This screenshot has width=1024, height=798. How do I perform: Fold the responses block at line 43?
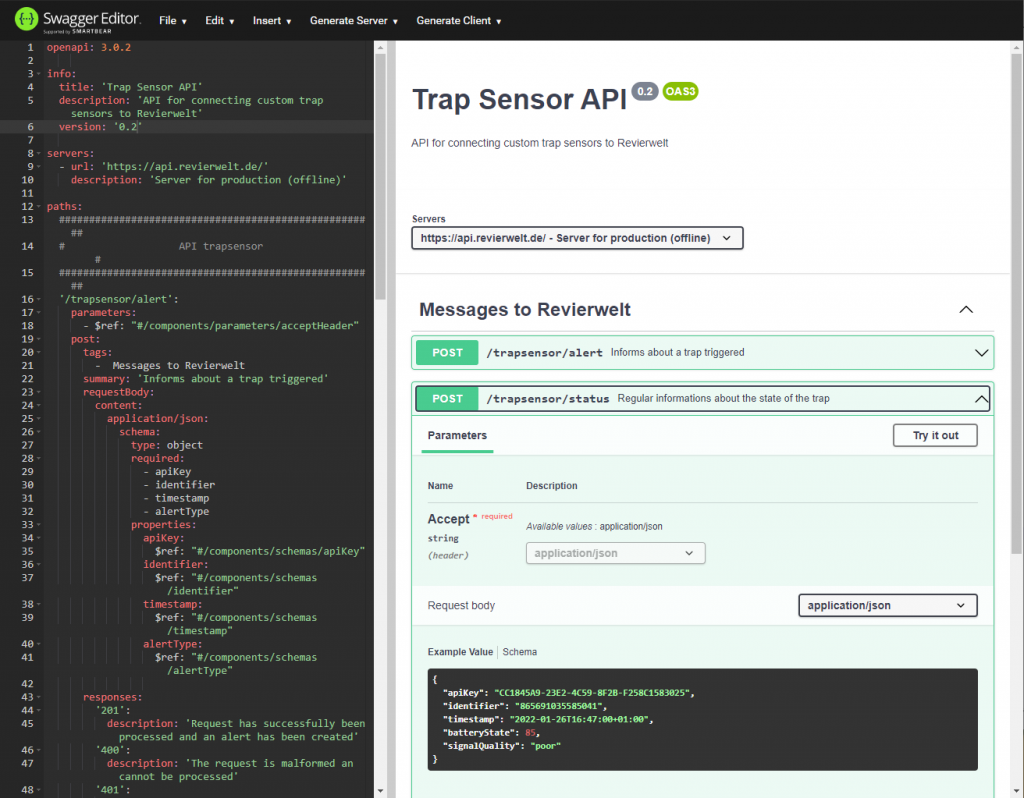click(39, 697)
